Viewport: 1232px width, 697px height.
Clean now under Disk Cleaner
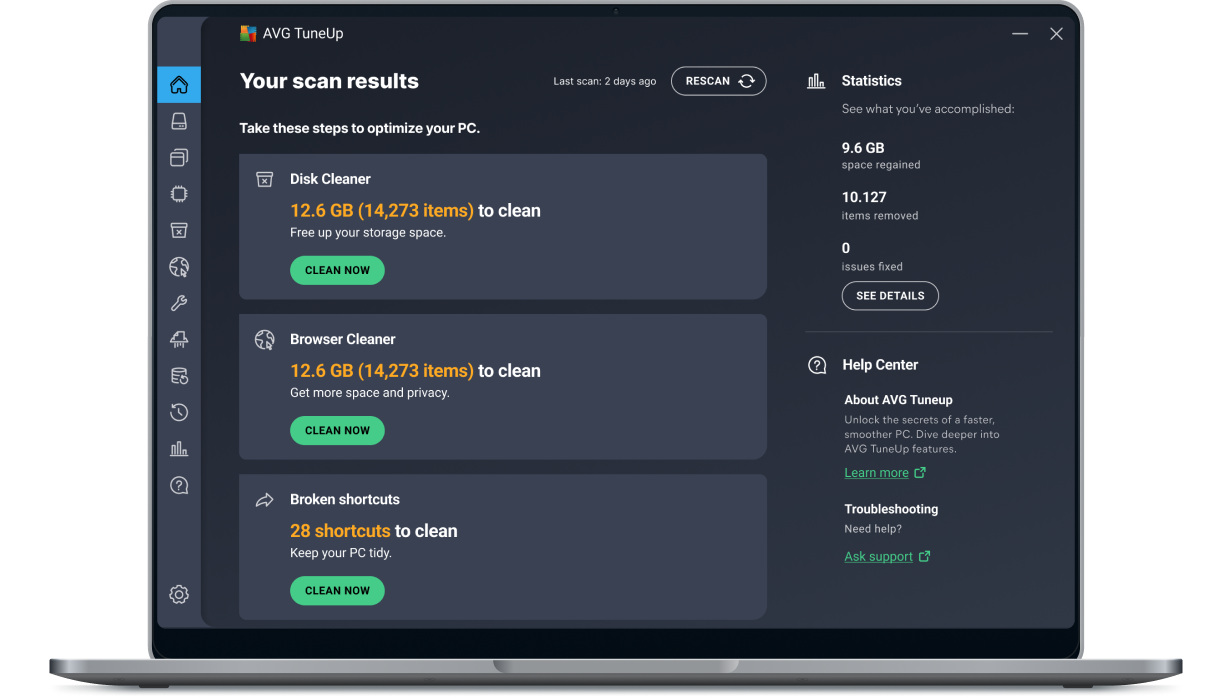click(x=337, y=270)
